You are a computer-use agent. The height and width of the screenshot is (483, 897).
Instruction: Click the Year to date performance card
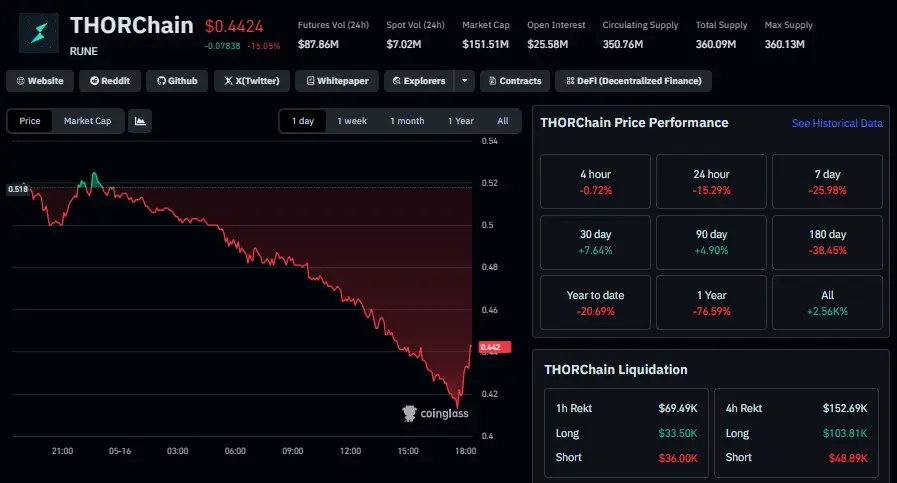595,303
